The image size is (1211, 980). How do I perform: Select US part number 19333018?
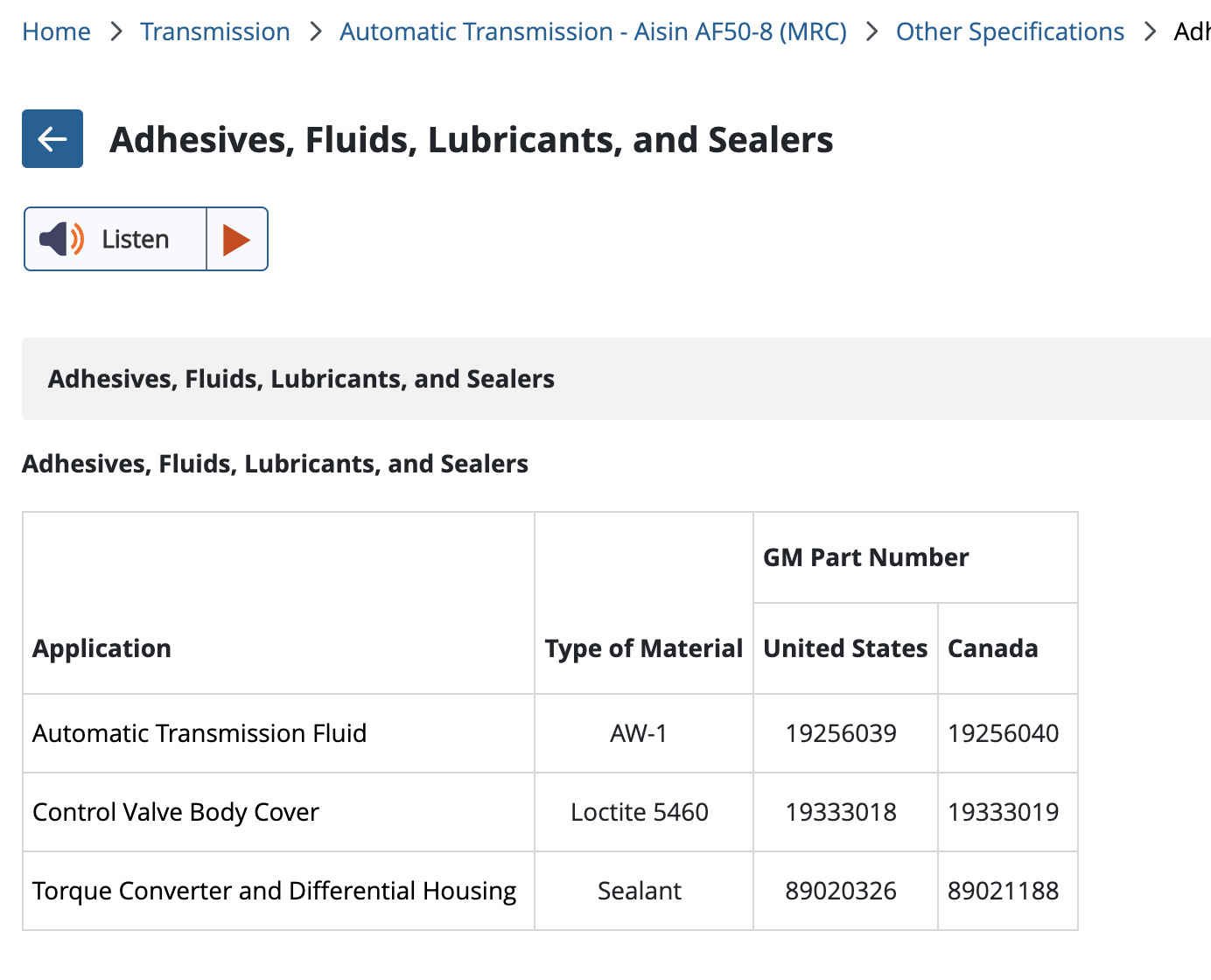point(840,812)
